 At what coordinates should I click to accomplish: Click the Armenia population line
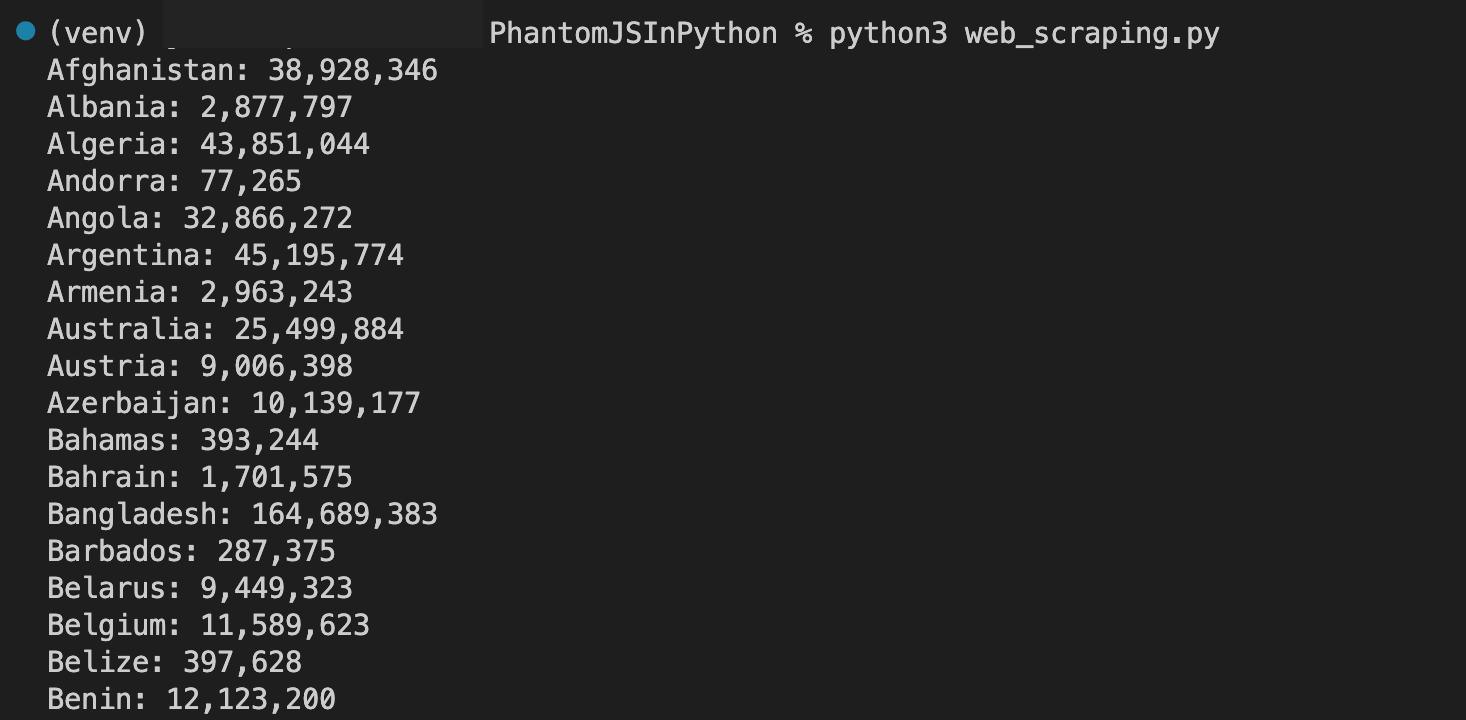[x=199, y=292]
